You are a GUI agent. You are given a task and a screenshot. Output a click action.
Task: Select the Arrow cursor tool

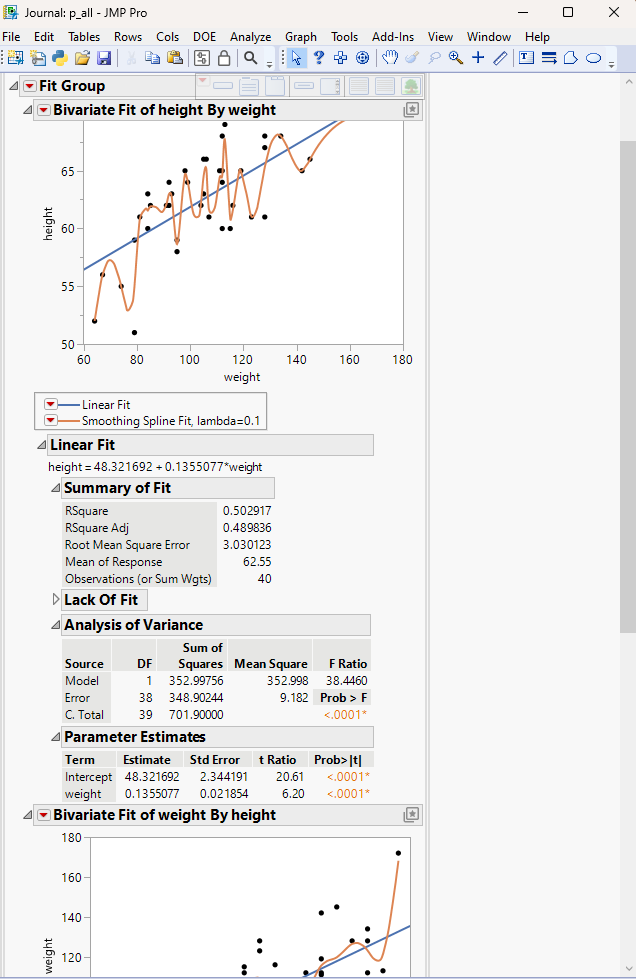tap(296, 58)
